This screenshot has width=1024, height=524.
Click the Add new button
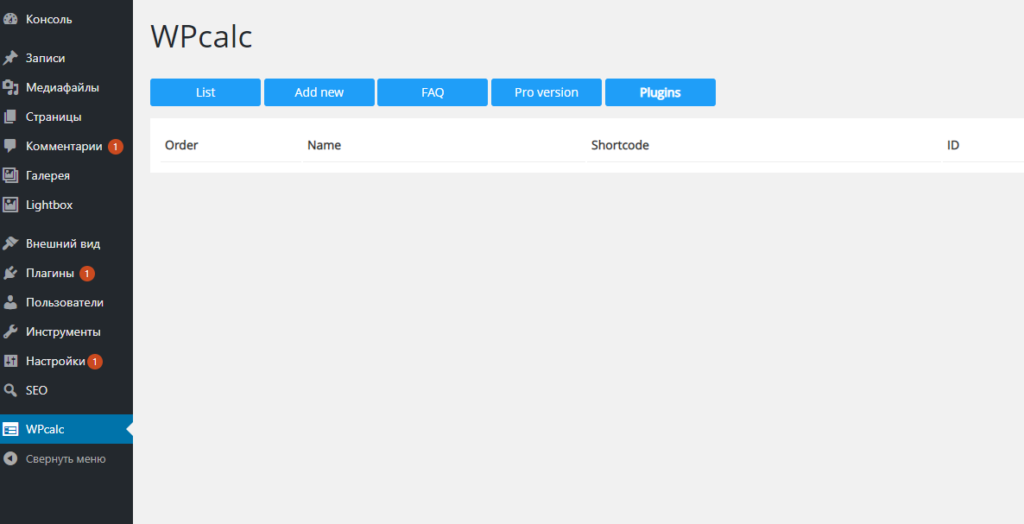[x=319, y=92]
